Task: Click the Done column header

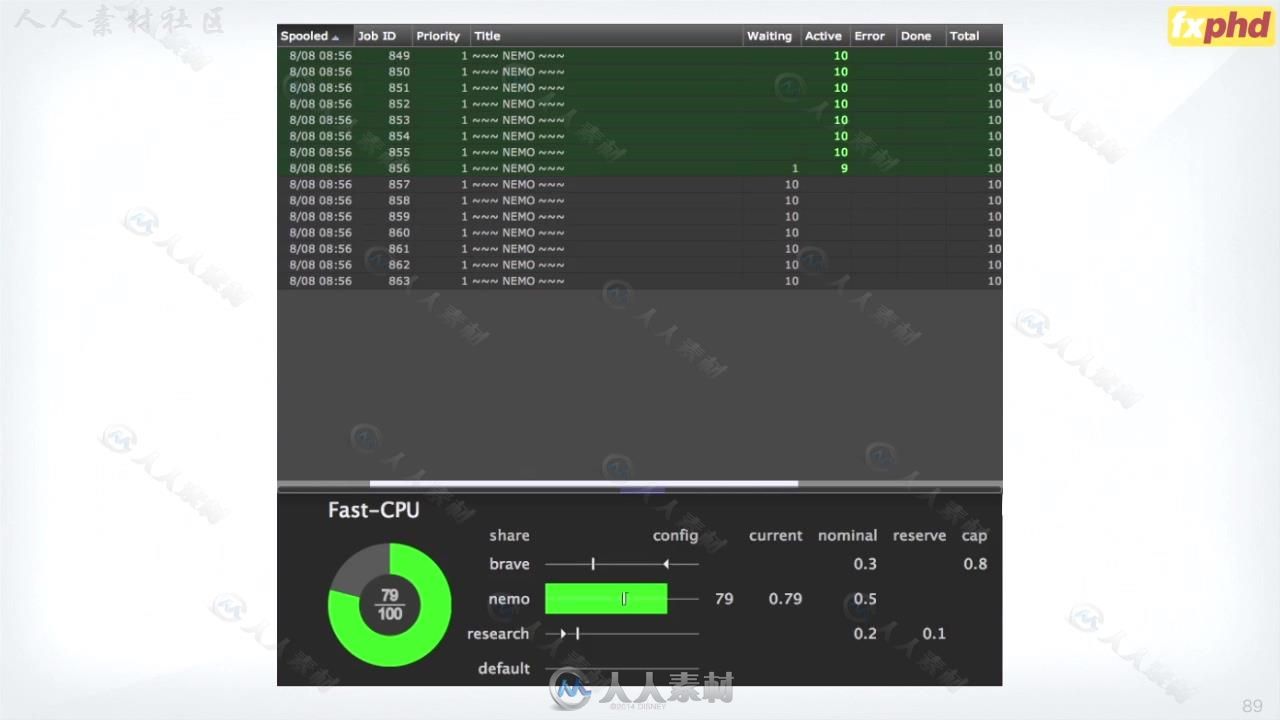Action: (x=920, y=36)
